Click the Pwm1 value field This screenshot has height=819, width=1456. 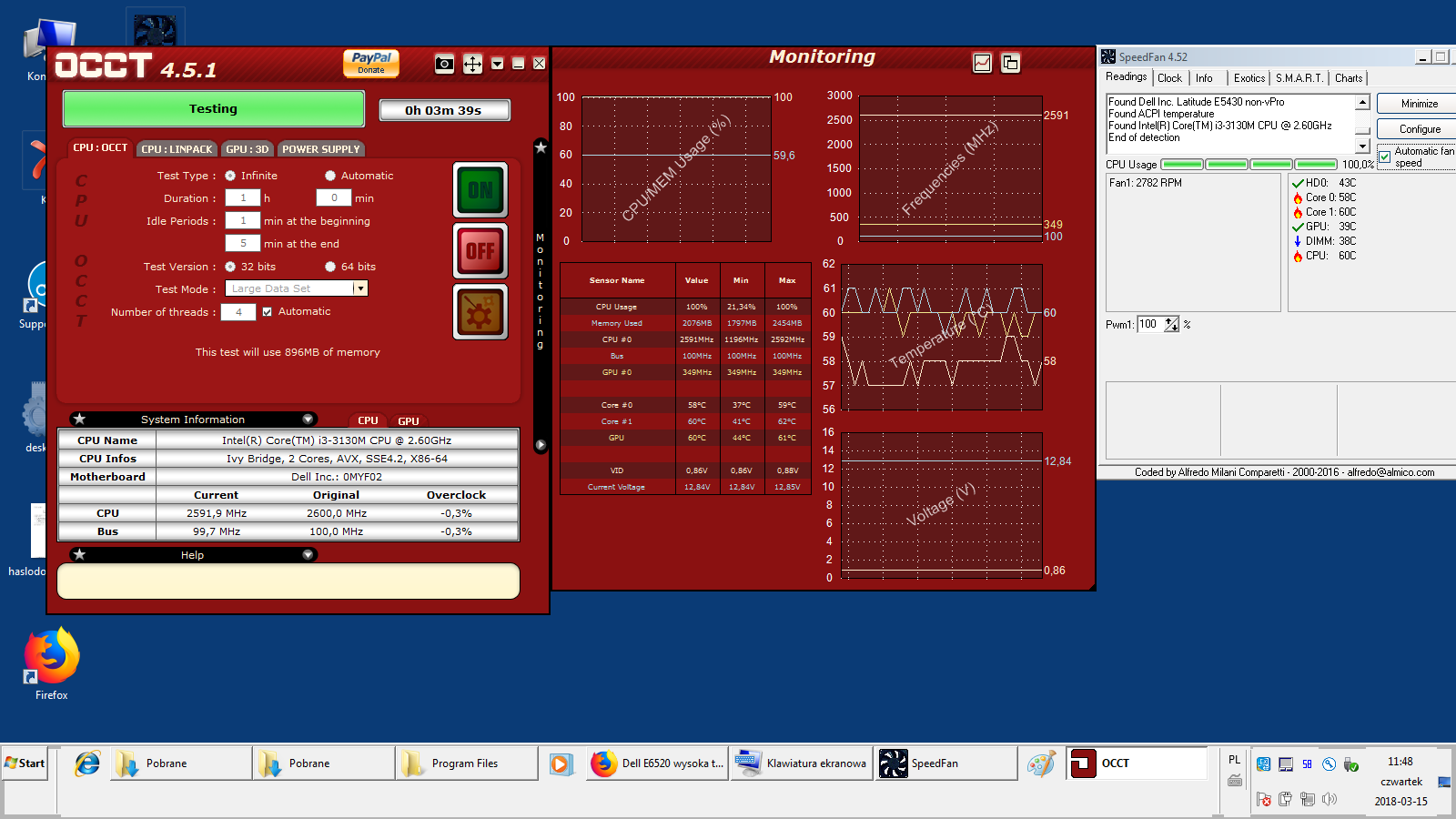[x=1150, y=324]
